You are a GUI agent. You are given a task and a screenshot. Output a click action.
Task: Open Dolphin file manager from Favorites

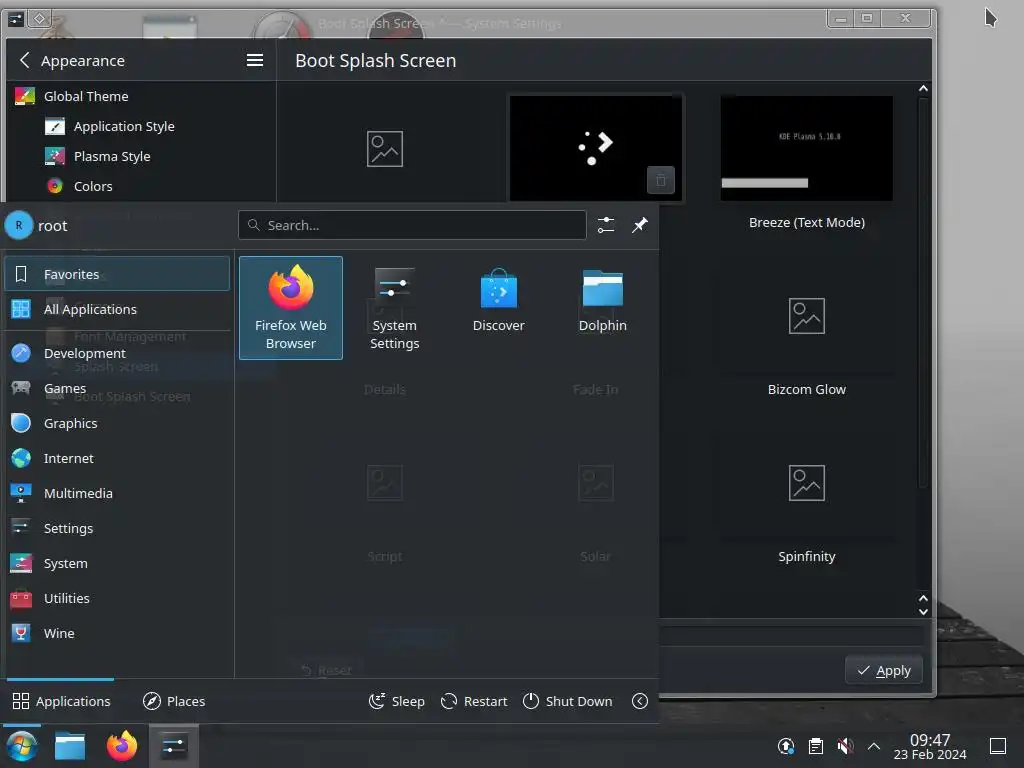click(x=602, y=308)
